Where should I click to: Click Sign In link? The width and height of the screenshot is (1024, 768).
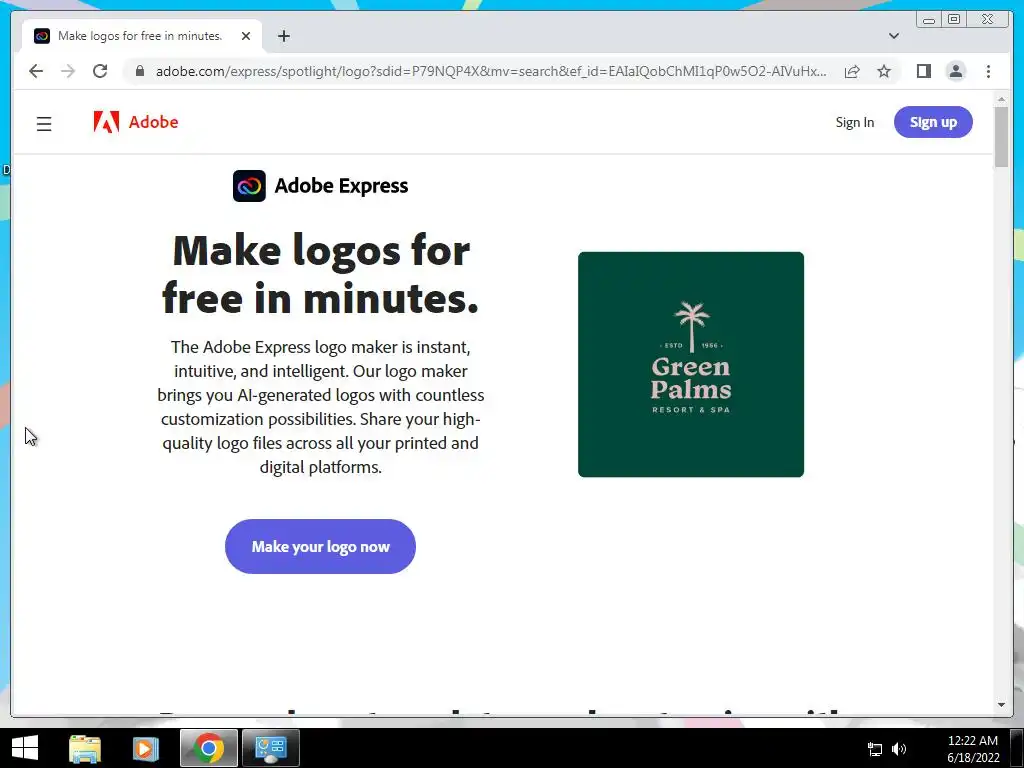[854, 122]
